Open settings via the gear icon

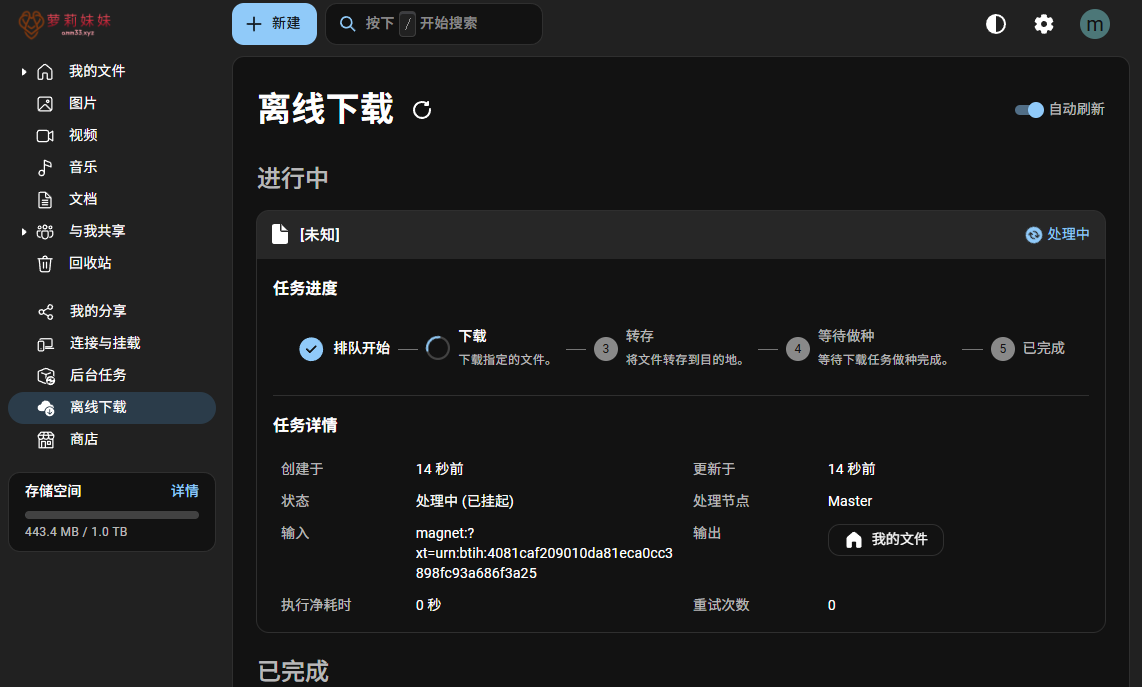[x=1044, y=24]
